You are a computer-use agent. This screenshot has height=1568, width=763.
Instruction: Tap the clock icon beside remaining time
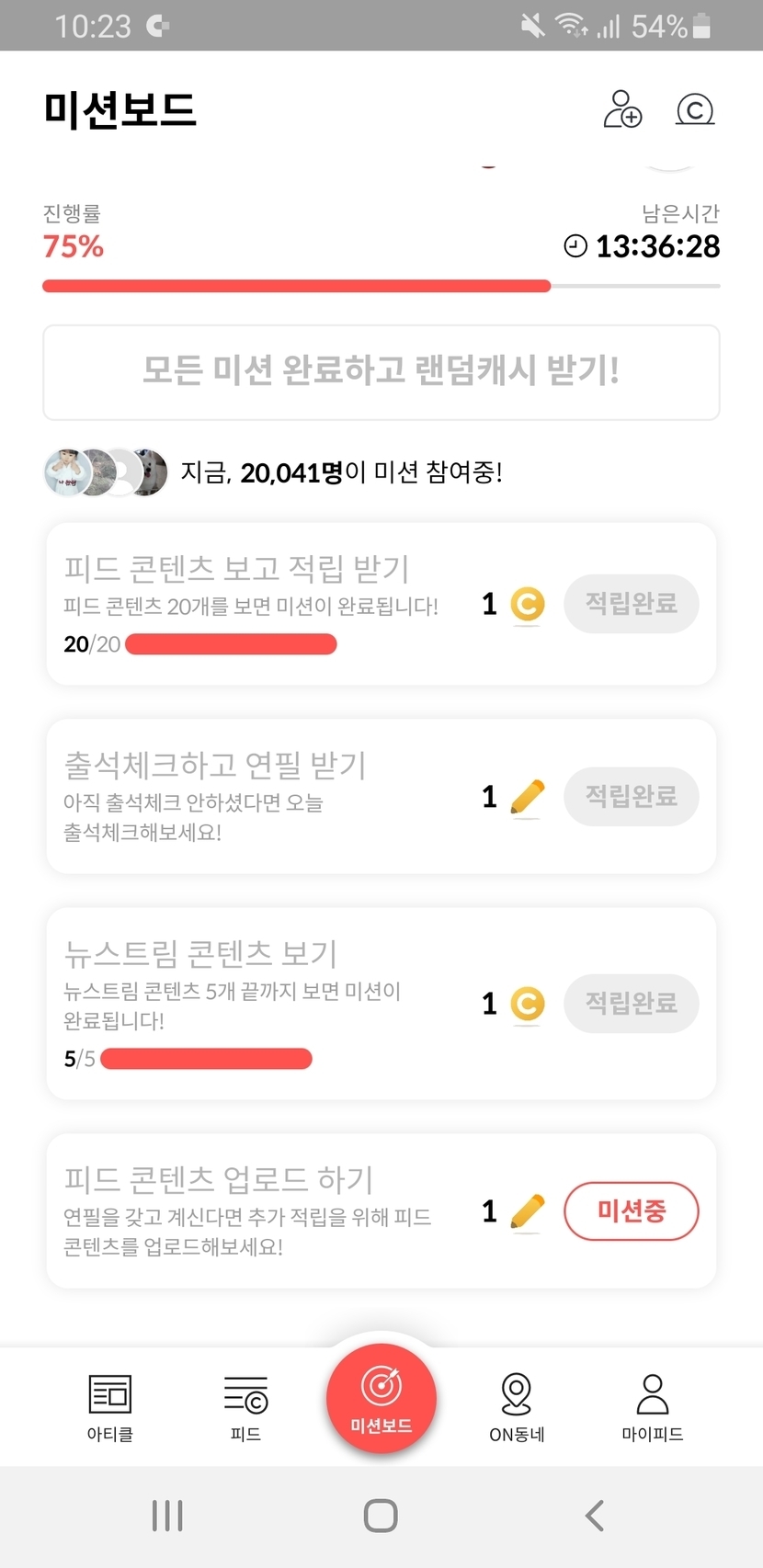[575, 246]
